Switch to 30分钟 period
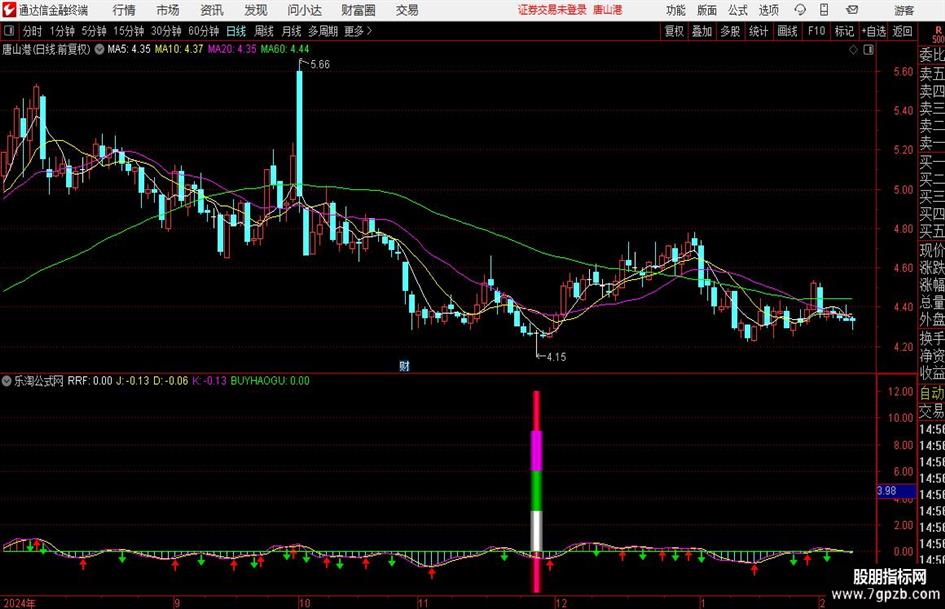The height and width of the screenshot is (609, 945). point(166,31)
